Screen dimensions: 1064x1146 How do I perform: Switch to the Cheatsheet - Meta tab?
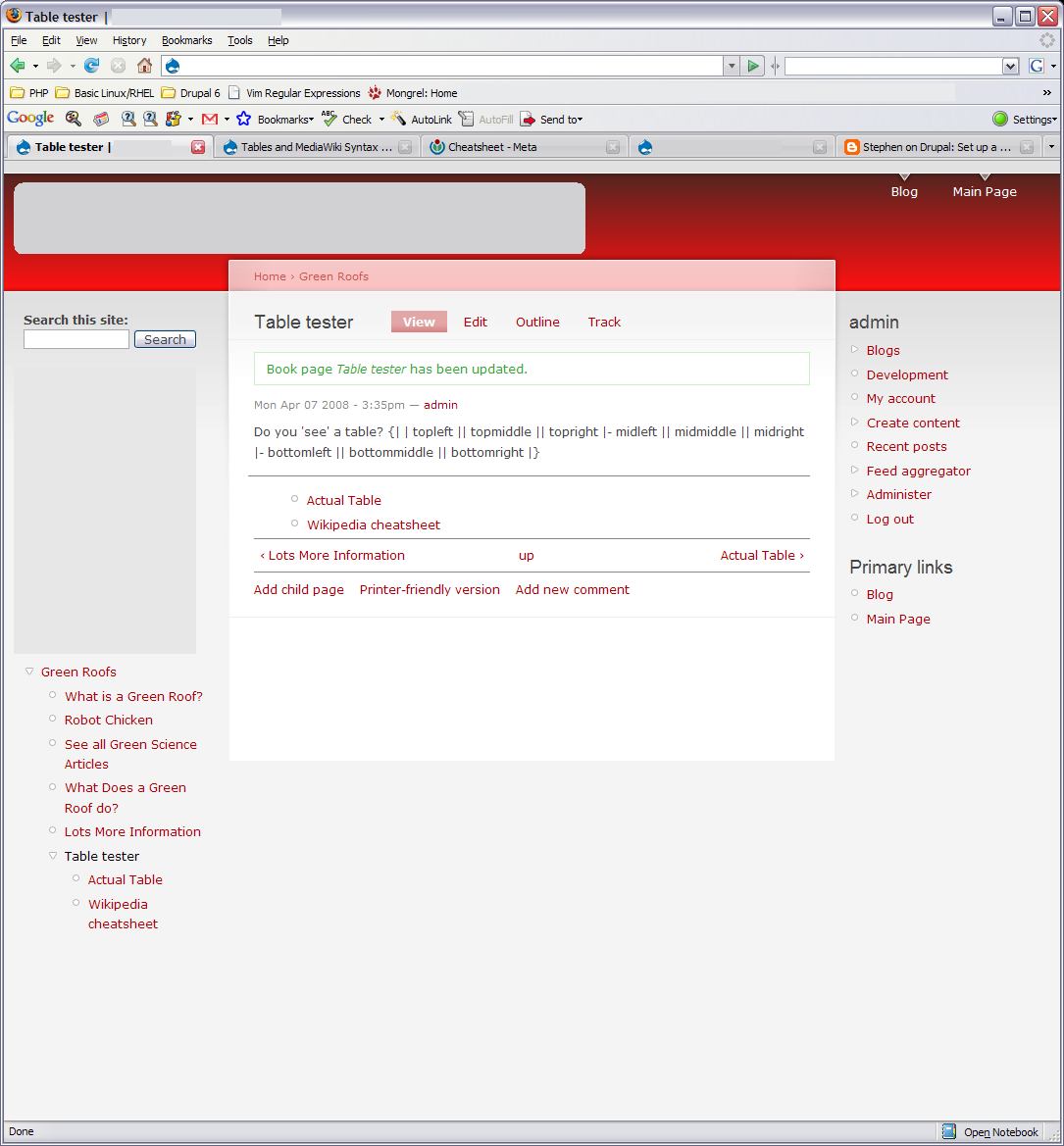pyautogui.click(x=525, y=147)
